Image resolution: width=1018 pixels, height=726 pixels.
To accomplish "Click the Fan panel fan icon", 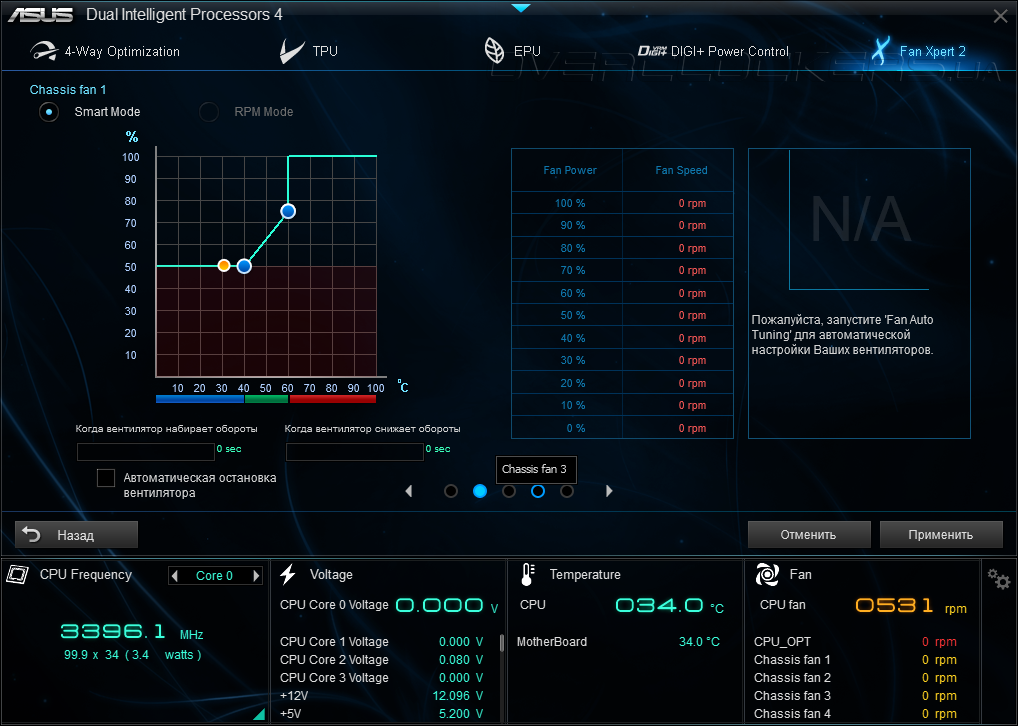I will click(767, 574).
